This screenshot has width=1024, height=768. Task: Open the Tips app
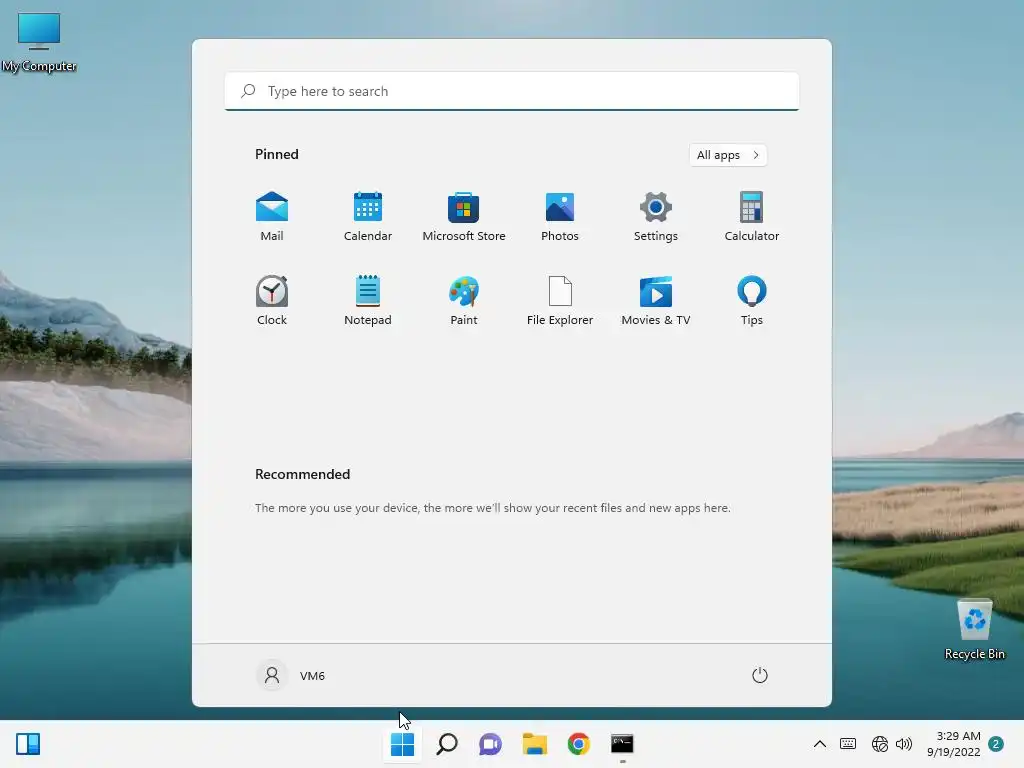(752, 301)
